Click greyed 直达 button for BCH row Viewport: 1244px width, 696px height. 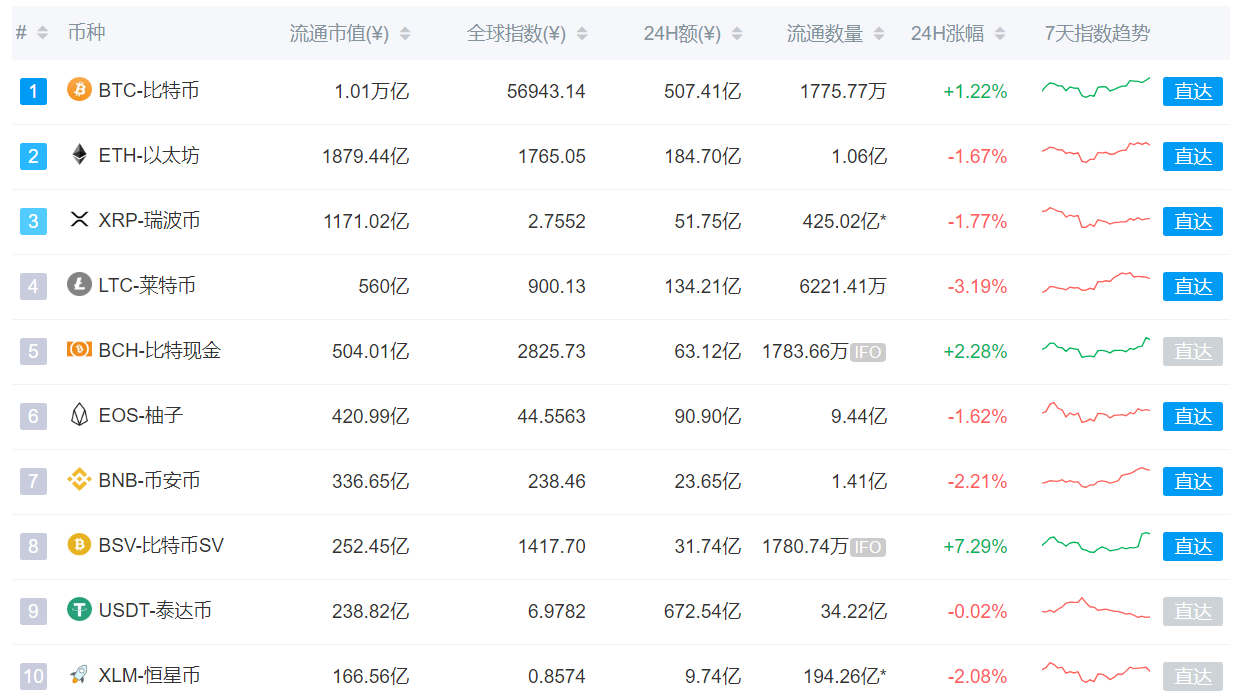click(x=1193, y=352)
